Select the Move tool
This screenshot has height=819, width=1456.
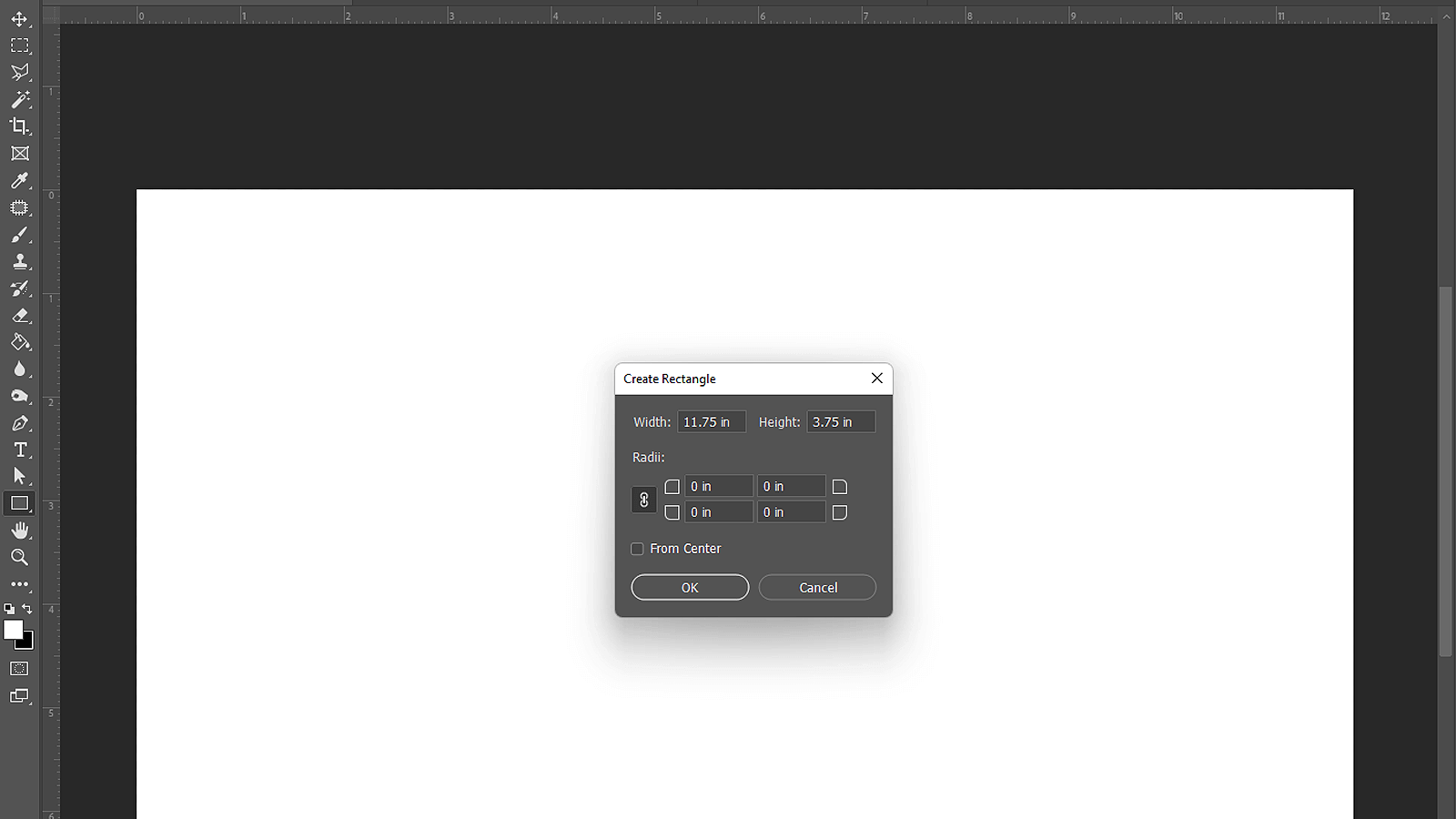pyautogui.click(x=20, y=19)
